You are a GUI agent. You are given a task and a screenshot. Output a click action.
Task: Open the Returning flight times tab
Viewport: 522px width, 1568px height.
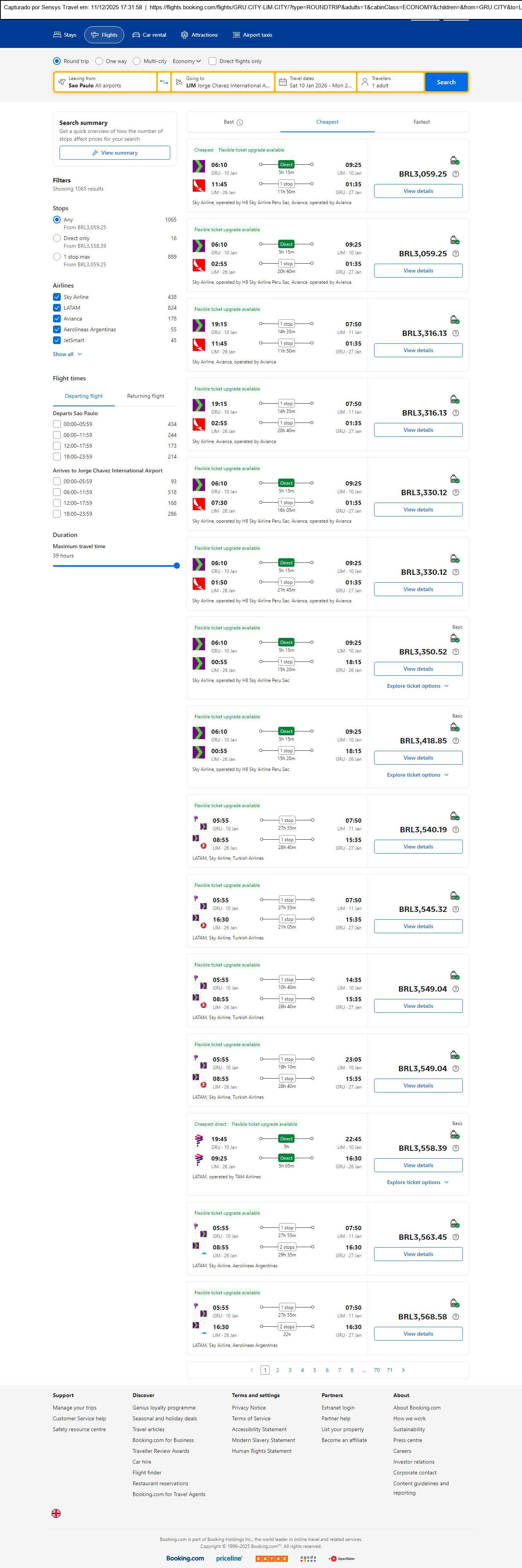145,396
